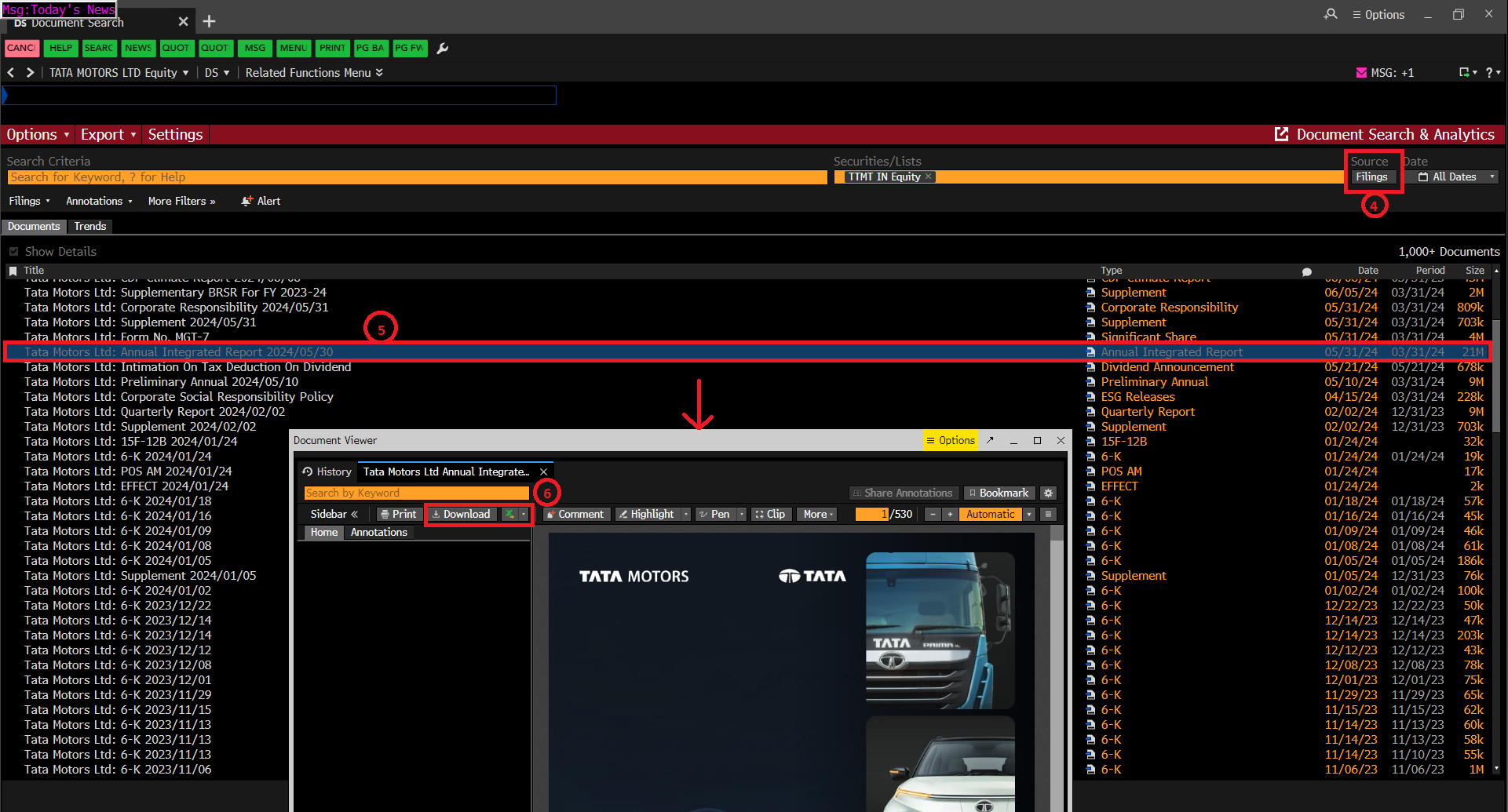Open the Highlight color dropdown arrow
The width and height of the screenshot is (1508, 812).
(x=685, y=514)
